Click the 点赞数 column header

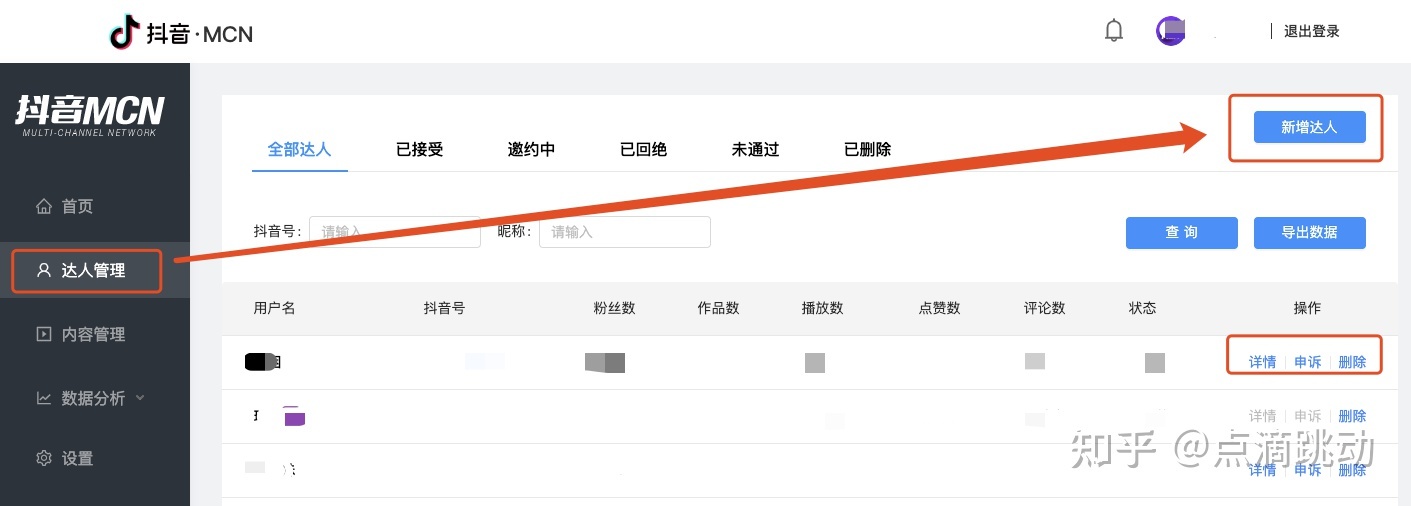(x=939, y=308)
